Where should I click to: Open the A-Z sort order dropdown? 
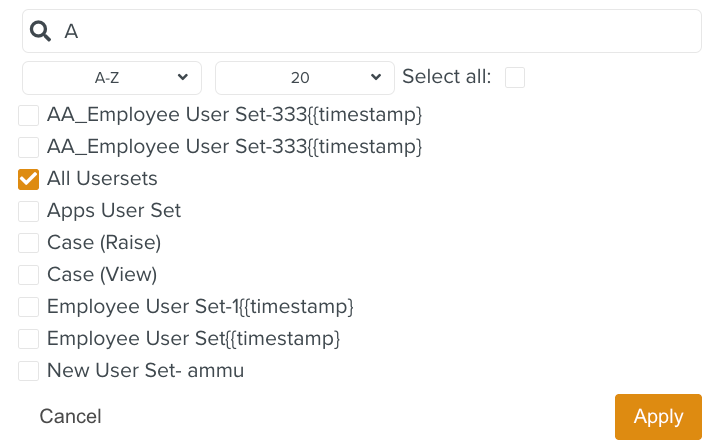click(x=112, y=77)
